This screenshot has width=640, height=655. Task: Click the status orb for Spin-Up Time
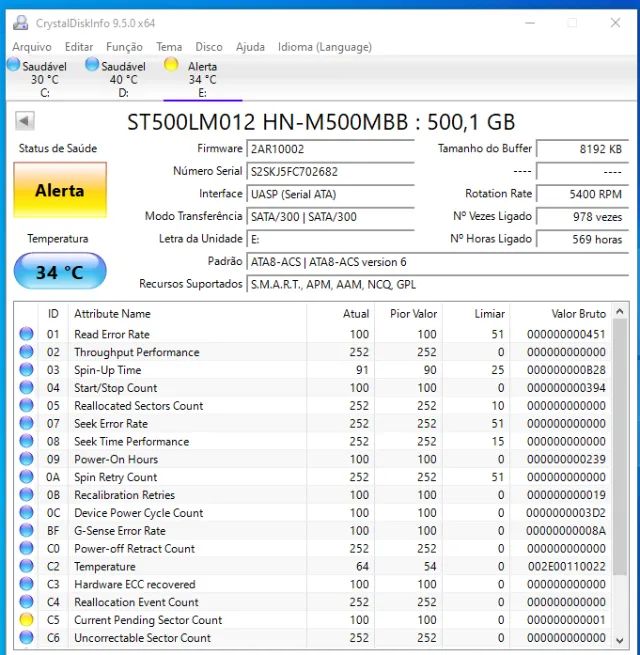pos(26,370)
